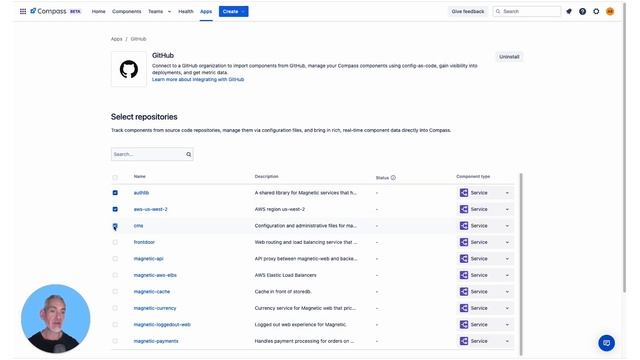Expand component type dropdown for magnetic-loggedout-web
The height and width of the screenshot is (360, 640).
click(x=507, y=324)
